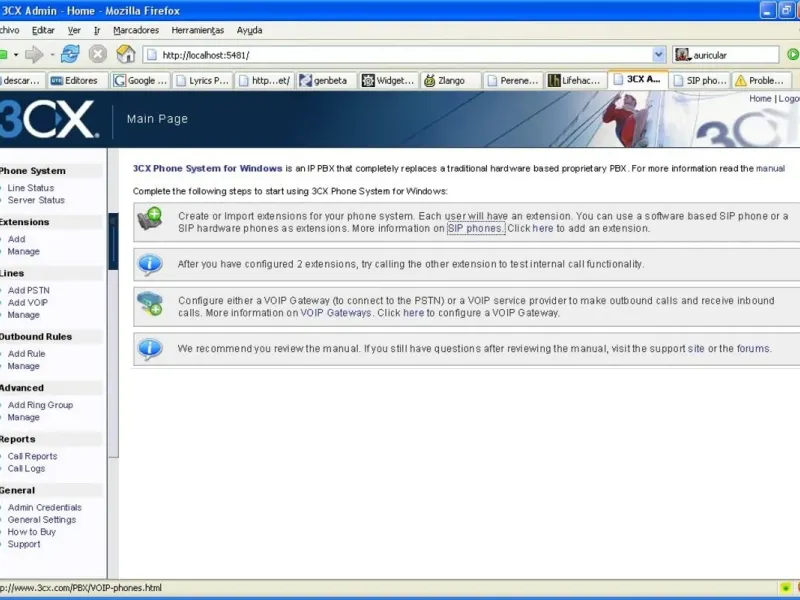Switch to the Widget... tab
This screenshot has width=800, height=600.
pos(389,81)
